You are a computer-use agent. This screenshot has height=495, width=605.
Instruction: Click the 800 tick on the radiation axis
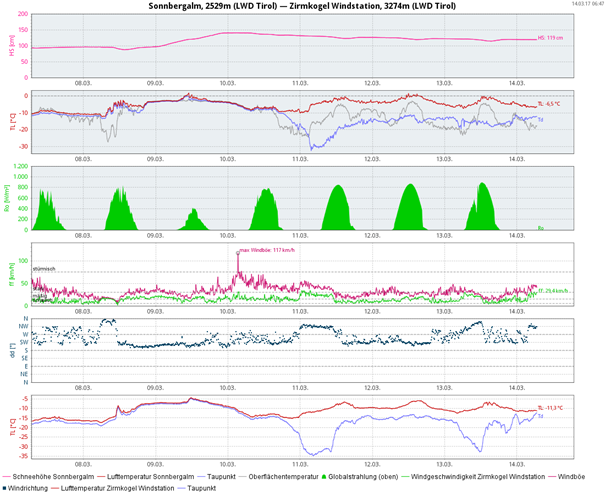click(x=24, y=188)
